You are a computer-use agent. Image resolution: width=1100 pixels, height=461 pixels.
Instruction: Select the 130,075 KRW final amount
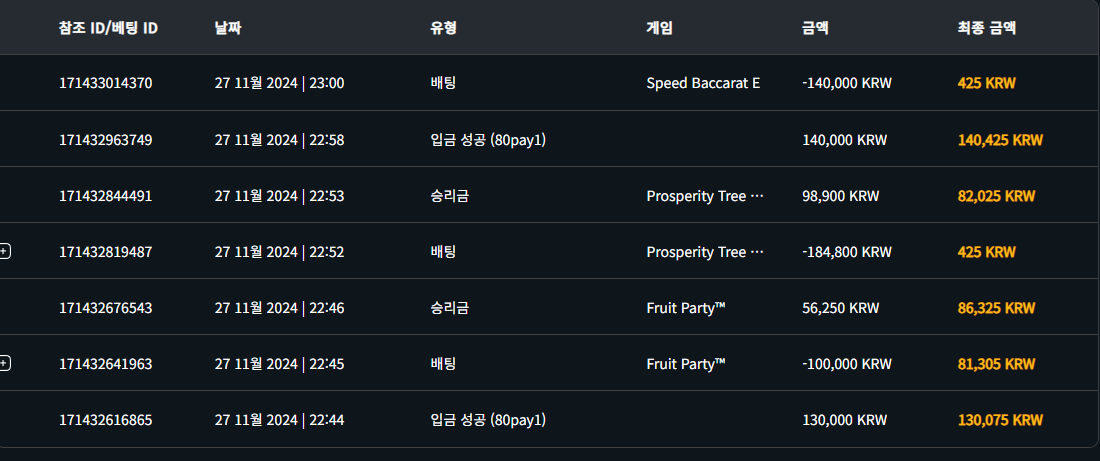[1000, 420]
